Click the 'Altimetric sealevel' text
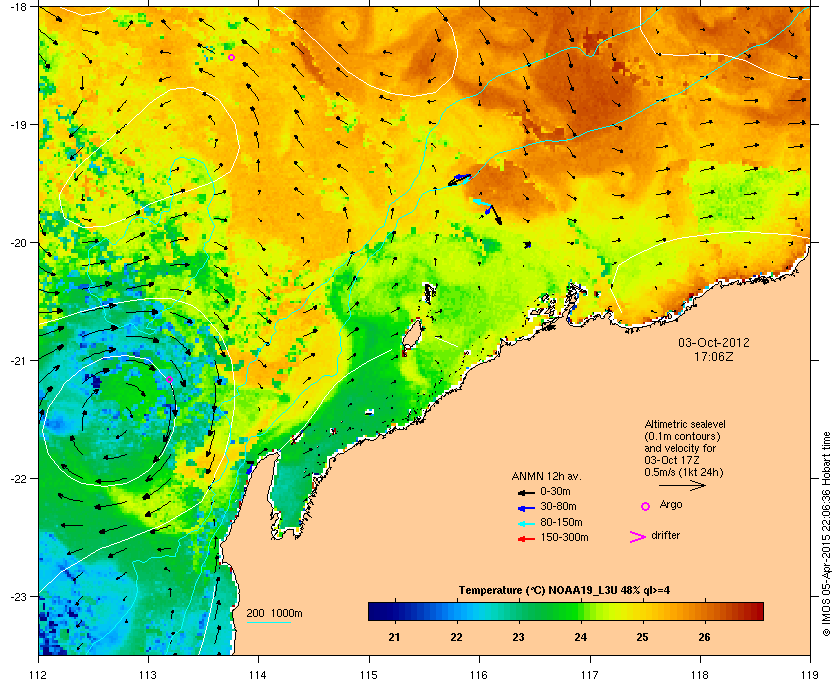 (685, 424)
